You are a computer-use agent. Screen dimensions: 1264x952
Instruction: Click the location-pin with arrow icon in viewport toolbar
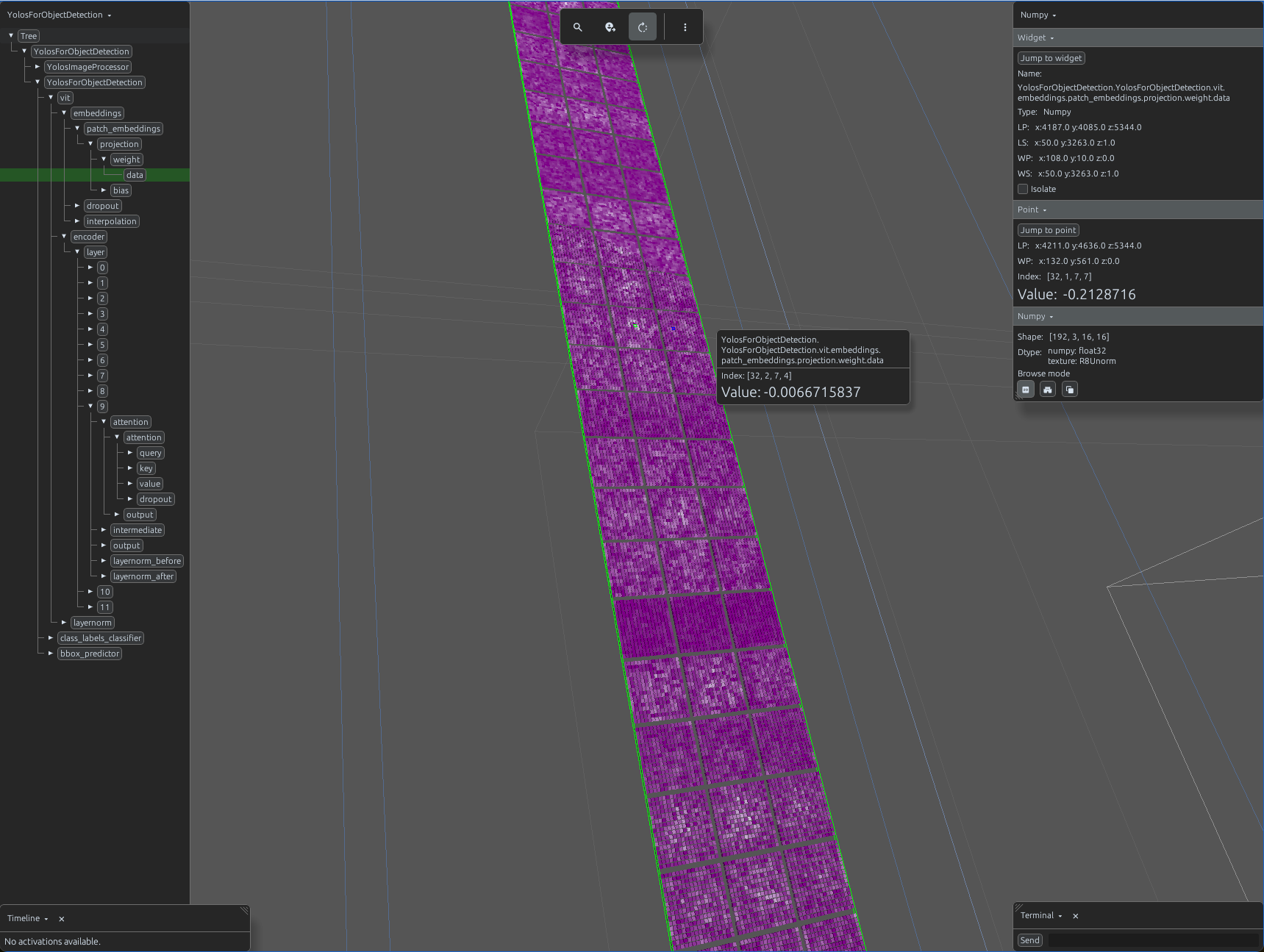tap(610, 27)
